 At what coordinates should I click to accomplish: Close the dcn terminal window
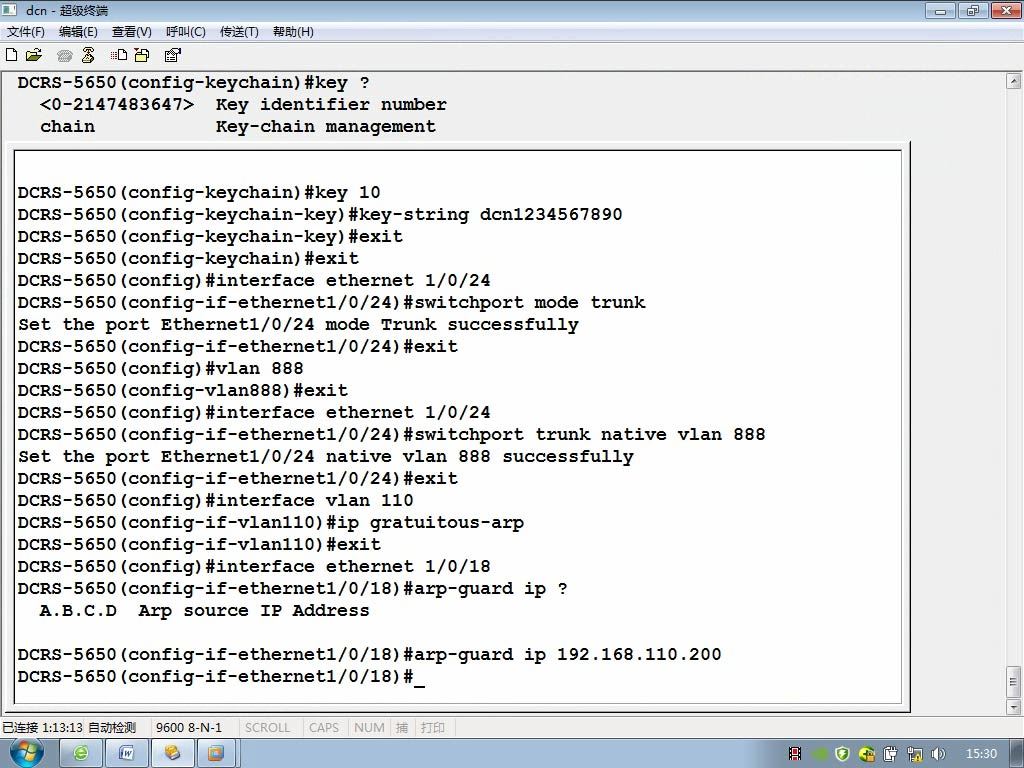(1006, 10)
